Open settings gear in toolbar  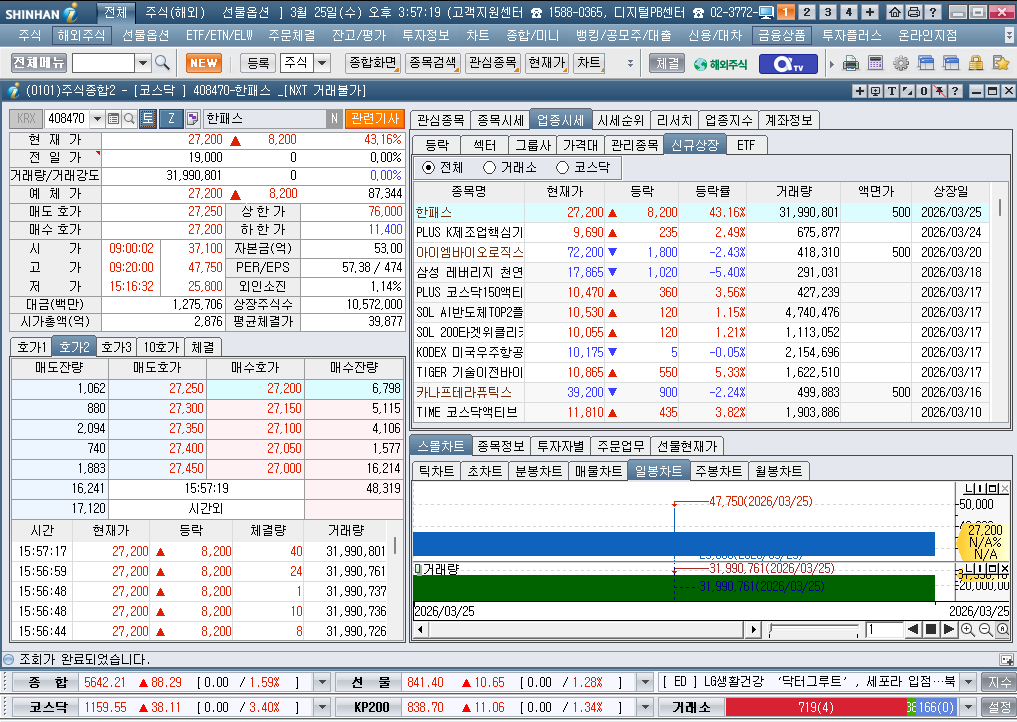coord(900,64)
